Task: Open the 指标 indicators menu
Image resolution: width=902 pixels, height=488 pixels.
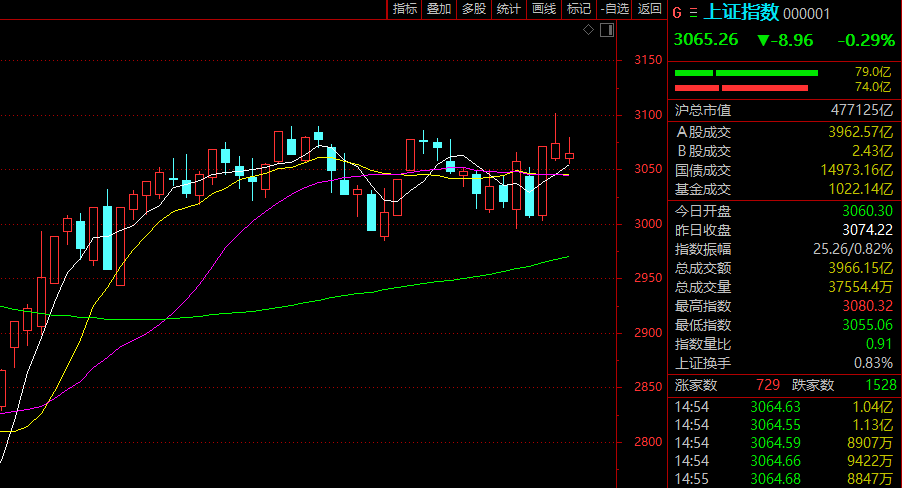Action: (405, 9)
